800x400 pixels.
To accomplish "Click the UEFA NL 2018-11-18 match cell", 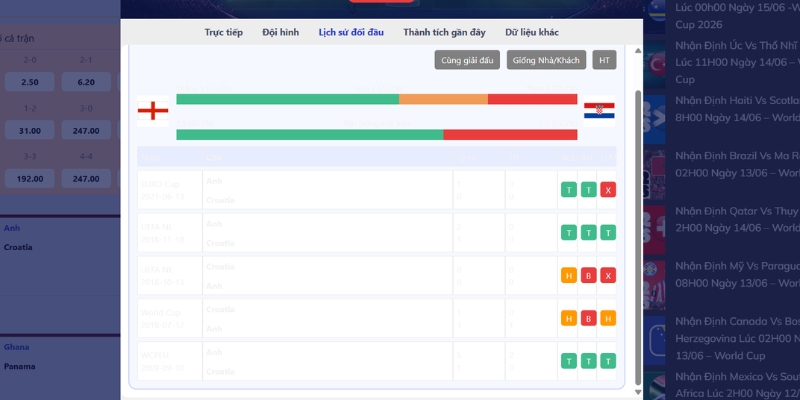I will (x=170, y=233).
